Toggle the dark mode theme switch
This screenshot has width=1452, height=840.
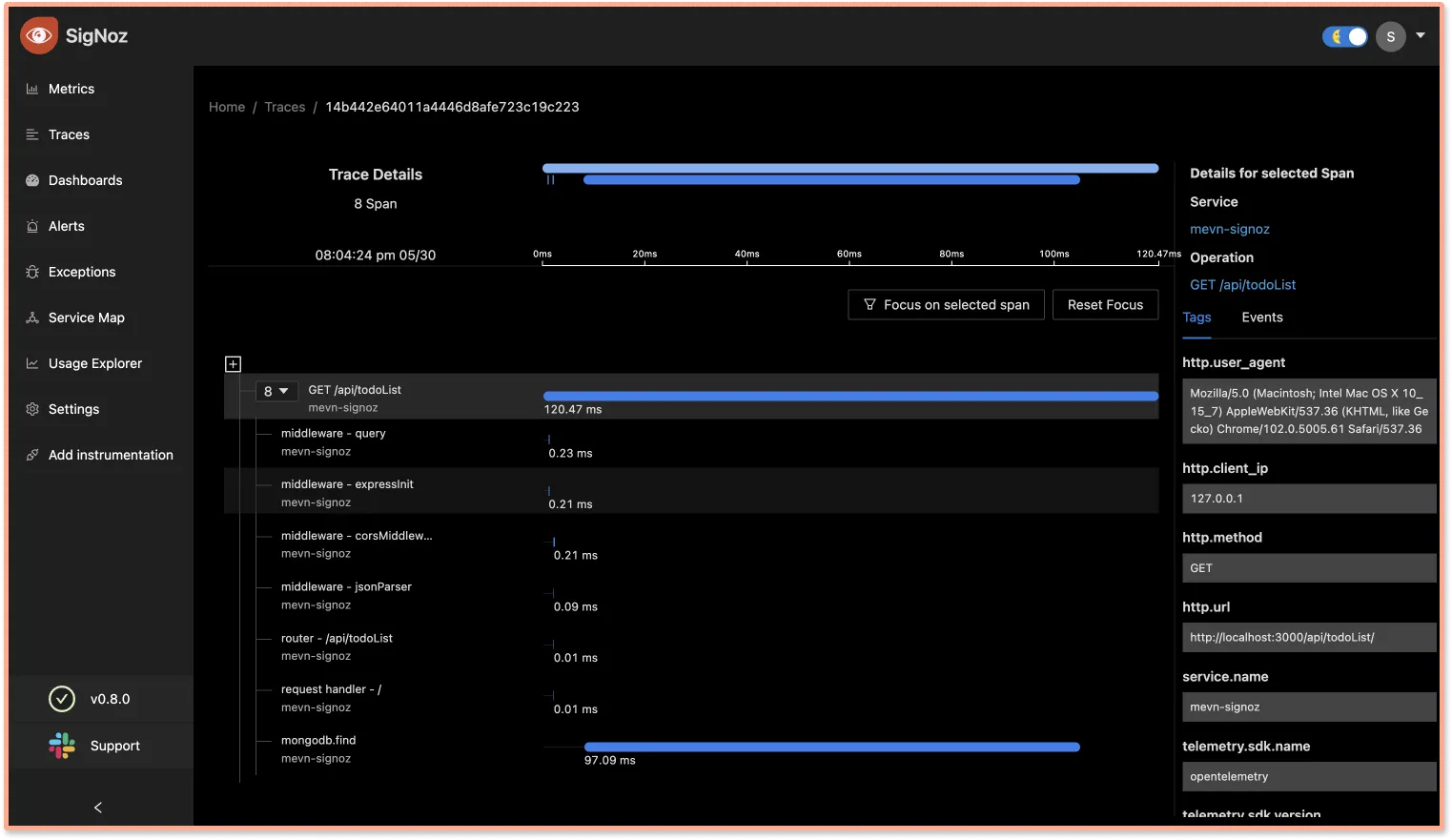tap(1345, 36)
